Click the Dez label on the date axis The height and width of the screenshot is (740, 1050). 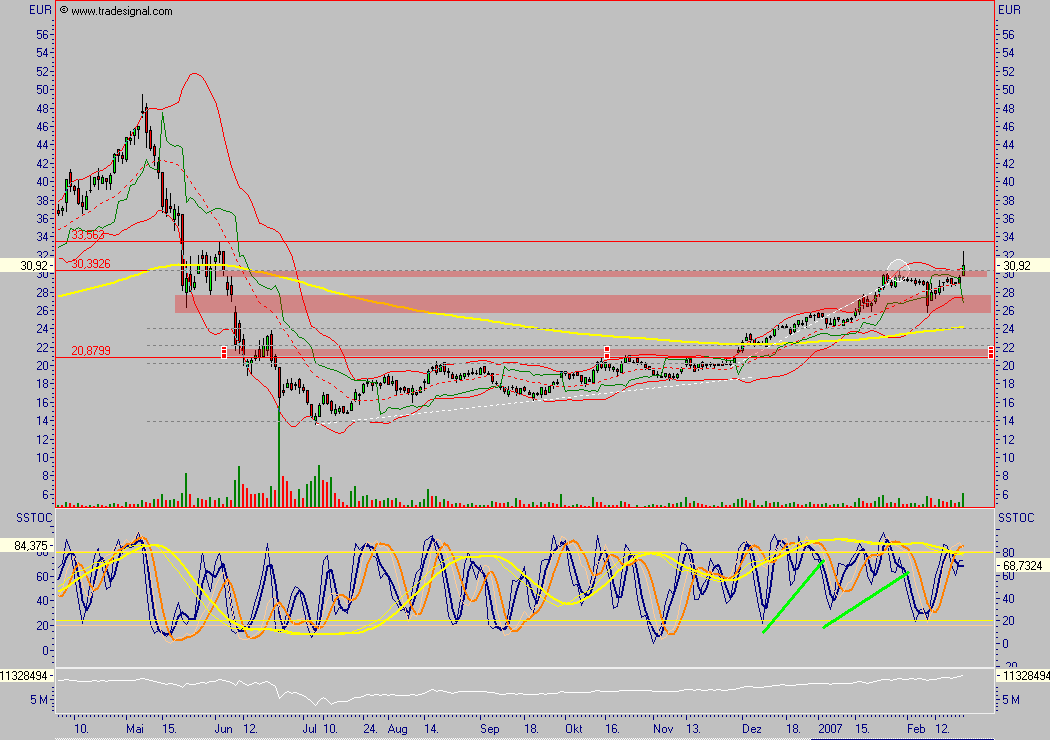click(751, 729)
